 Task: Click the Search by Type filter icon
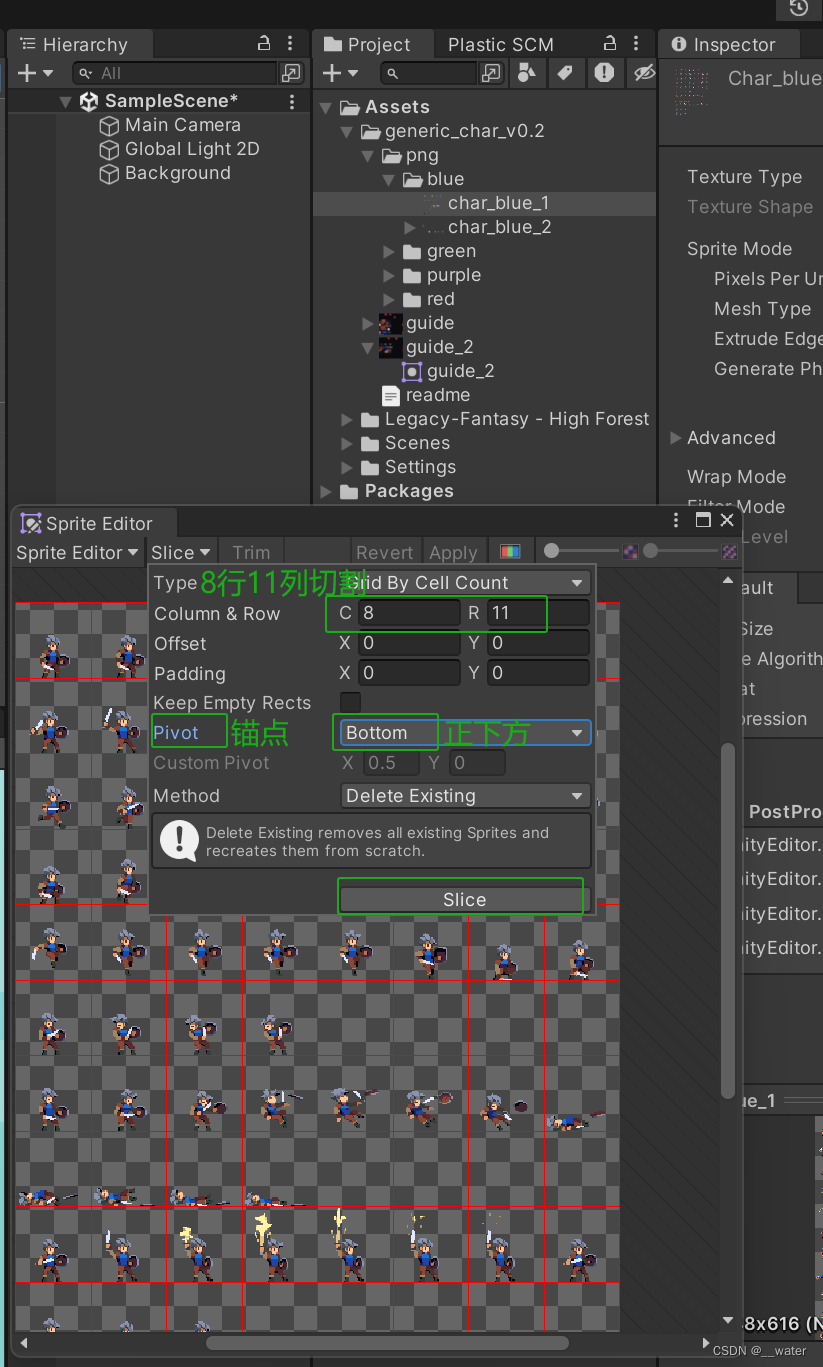pyautogui.click(x=526, y=72)
